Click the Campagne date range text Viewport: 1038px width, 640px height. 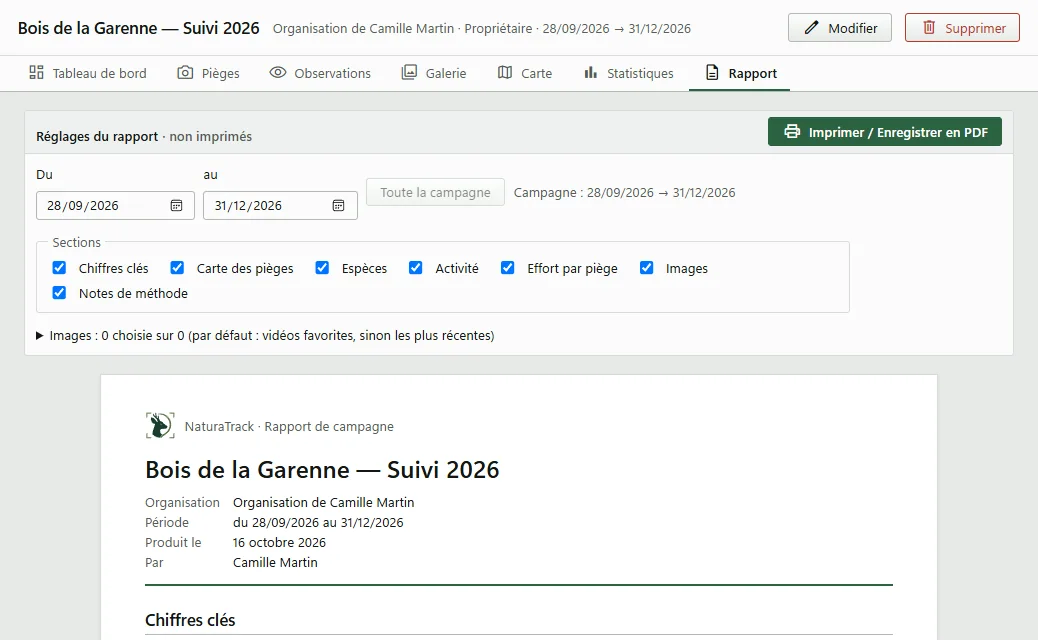pos(624,193)
